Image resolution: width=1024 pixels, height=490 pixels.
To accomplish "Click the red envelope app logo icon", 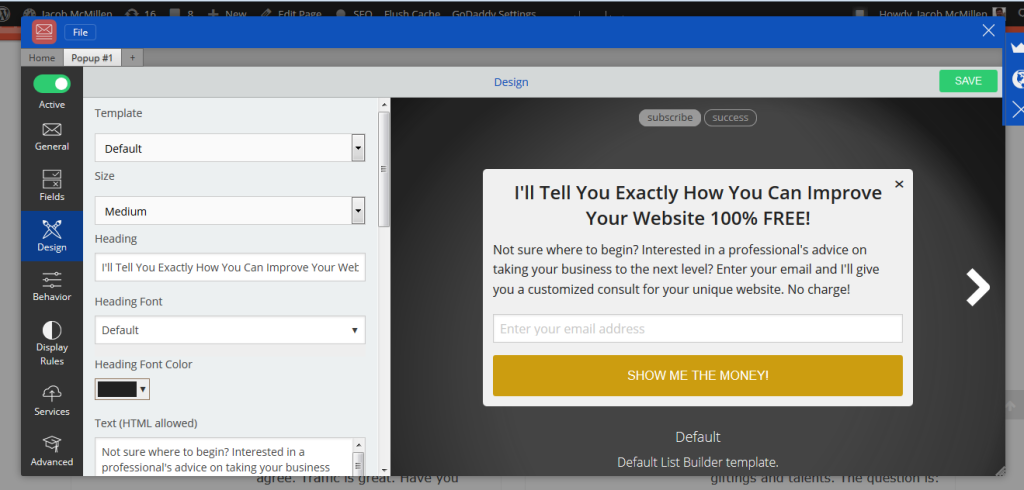I will [44, 31].
